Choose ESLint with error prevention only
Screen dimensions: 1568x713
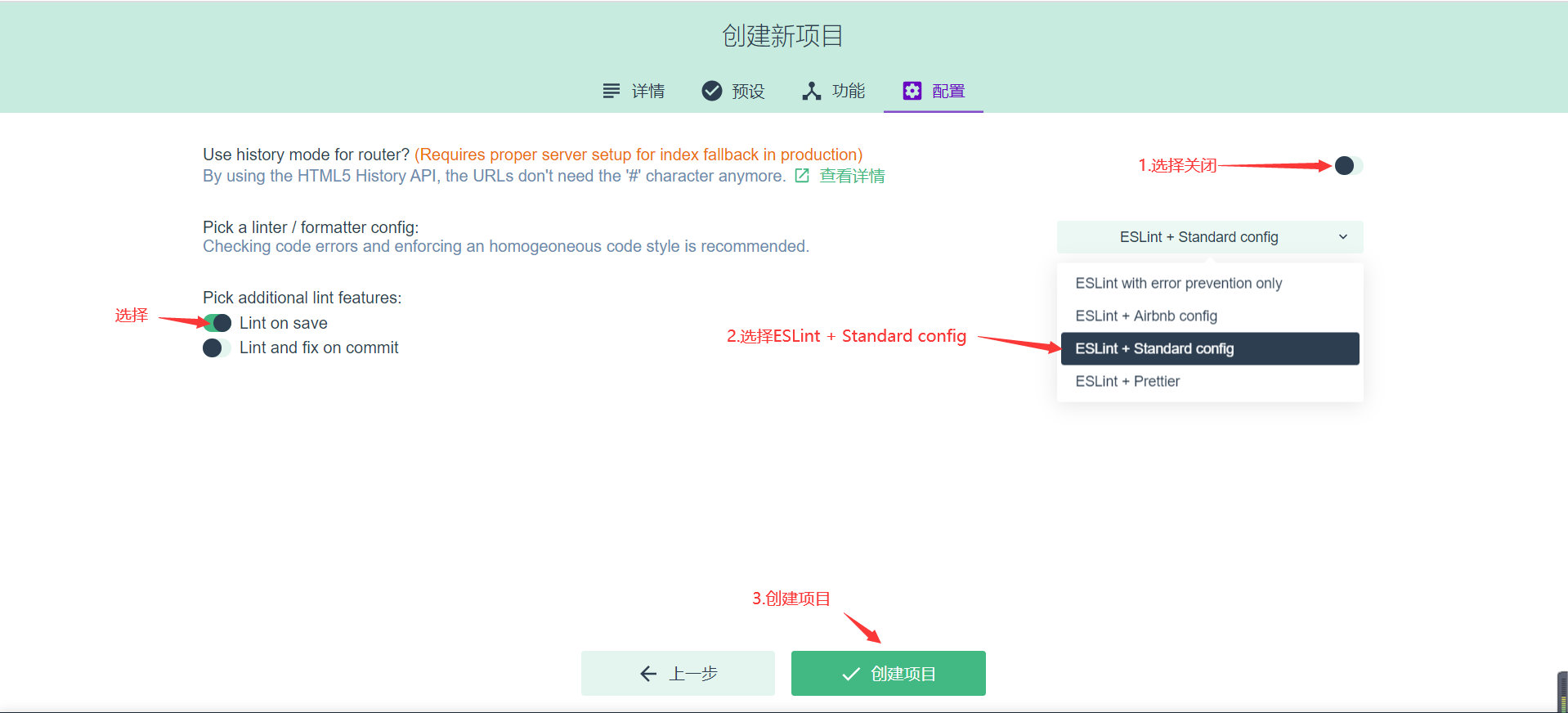[1210, 283]
